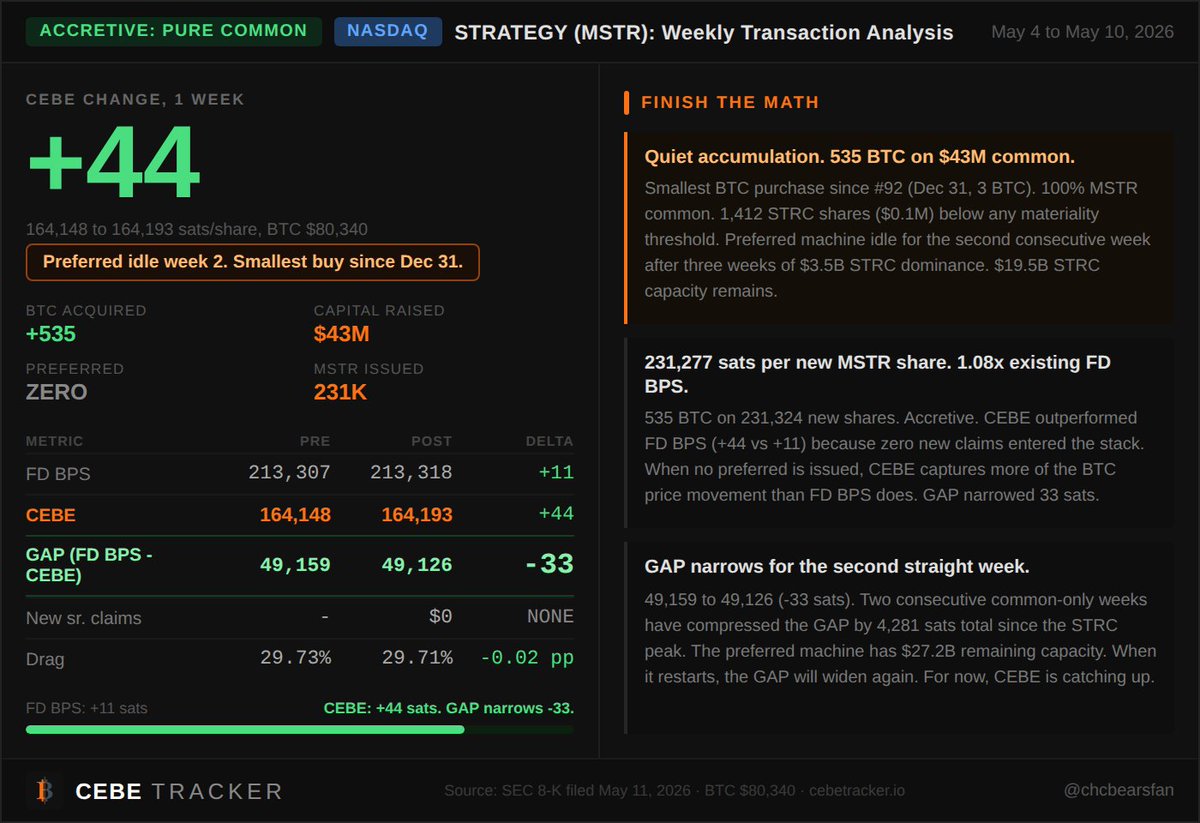The image size is (1200, 823).
Task: Click the Quiet accumulation card heading
Action: (860, 157)
